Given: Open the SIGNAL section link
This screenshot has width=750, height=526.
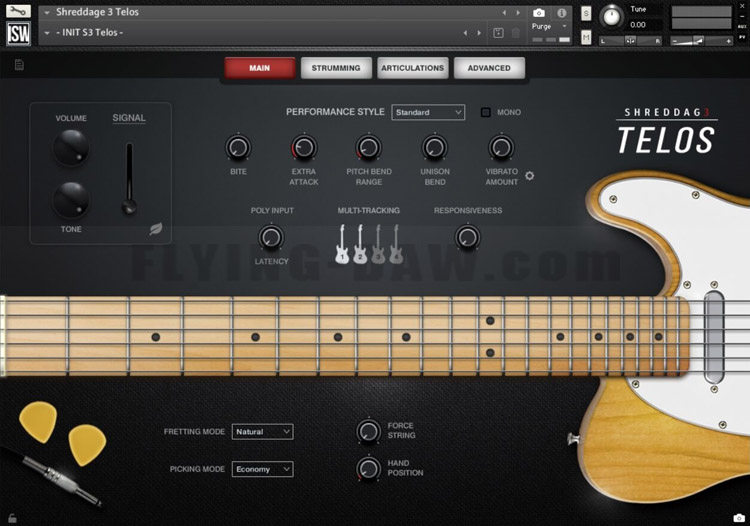Looking at the screenshot, I should coord(129,118).
